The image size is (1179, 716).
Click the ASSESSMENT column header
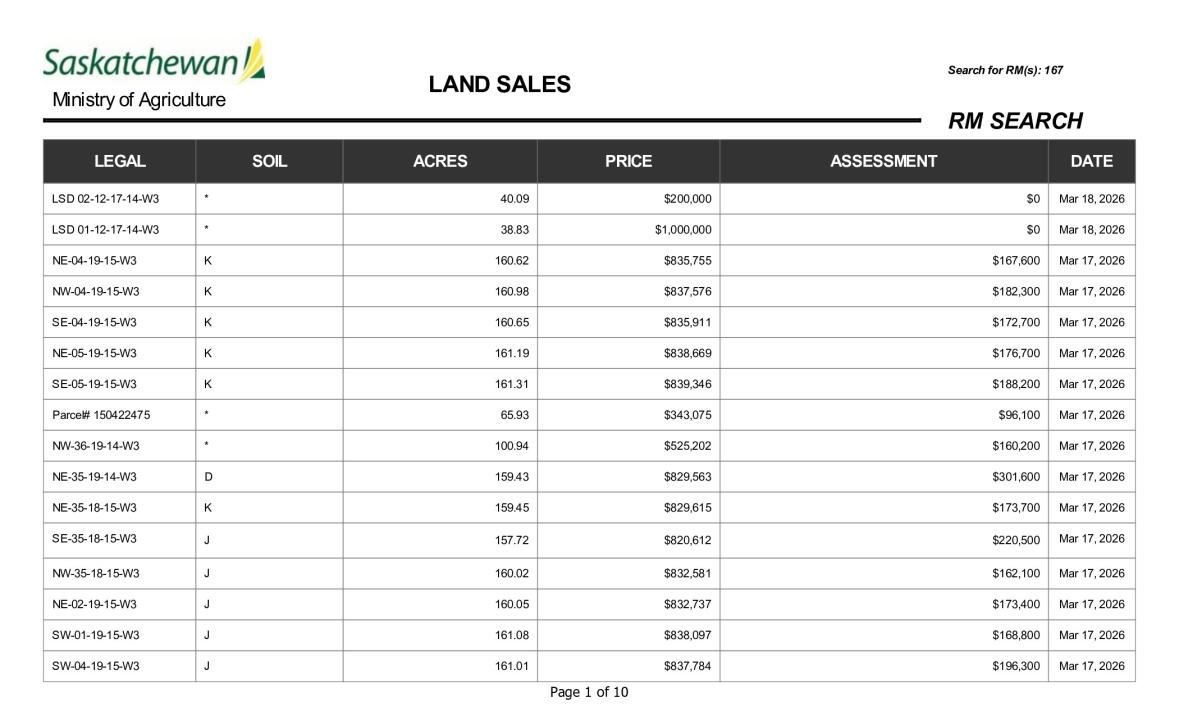click(883, 161)
